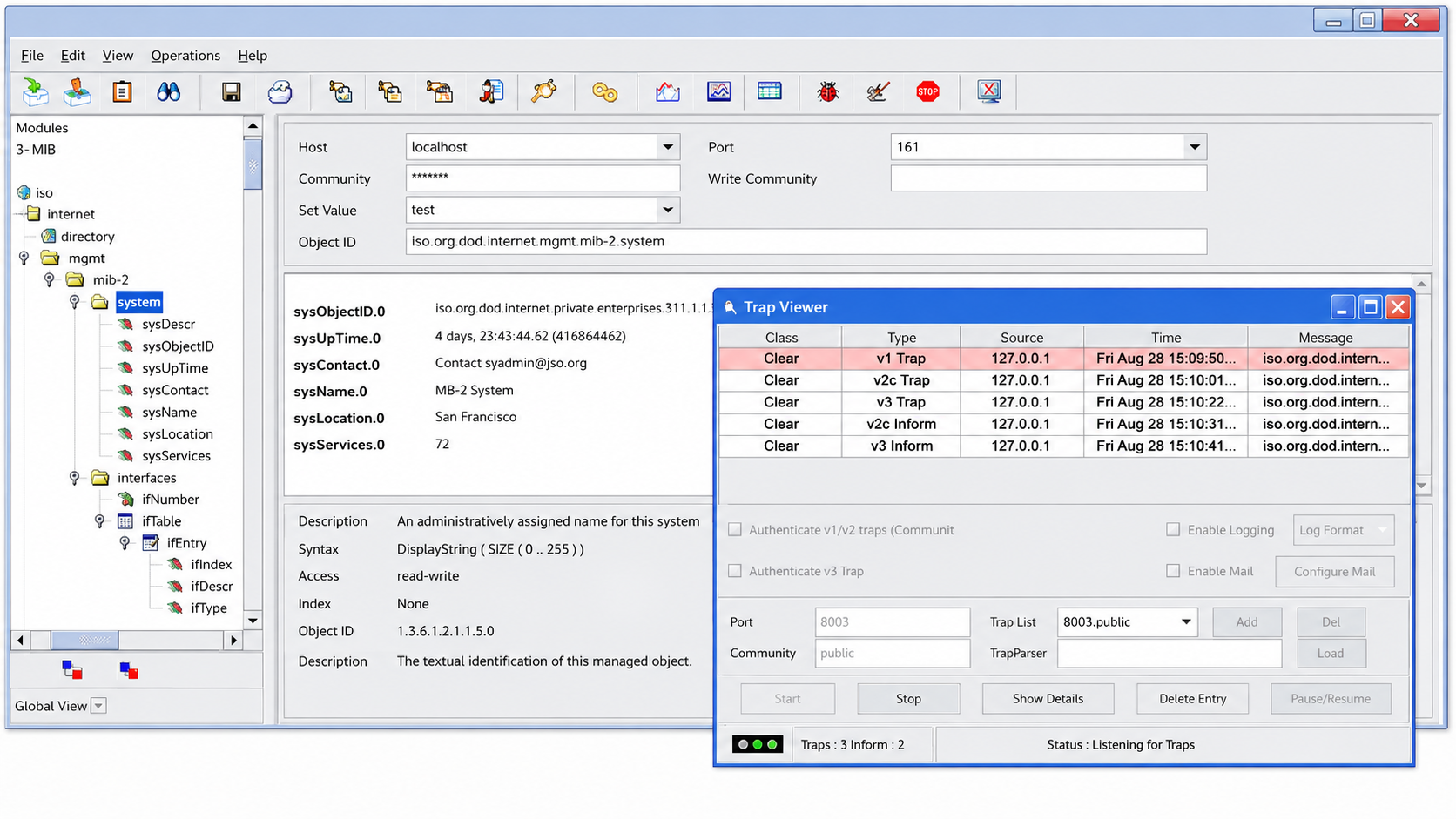Toggle Authenticate v3 Trap checkbox
Viewport: 1456px width, 819px height.
[x=735, y=571]
